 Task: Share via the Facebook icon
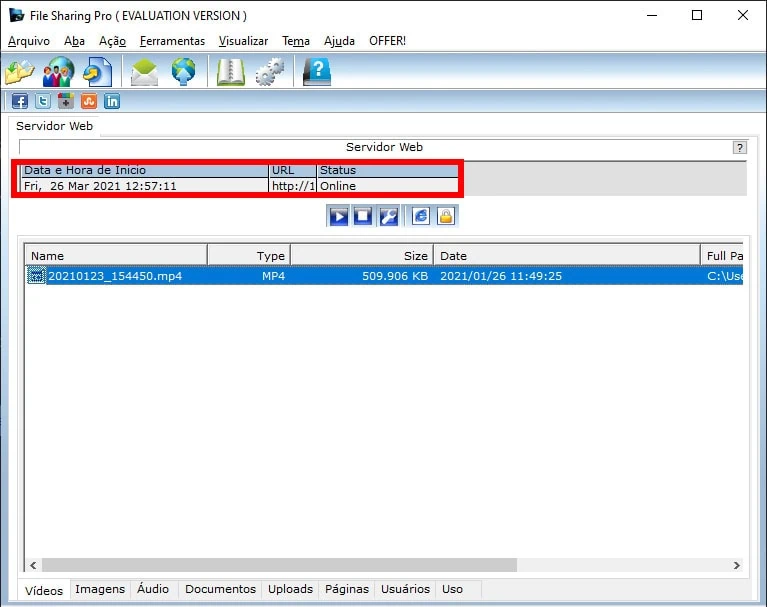click(x=20, y=101)
